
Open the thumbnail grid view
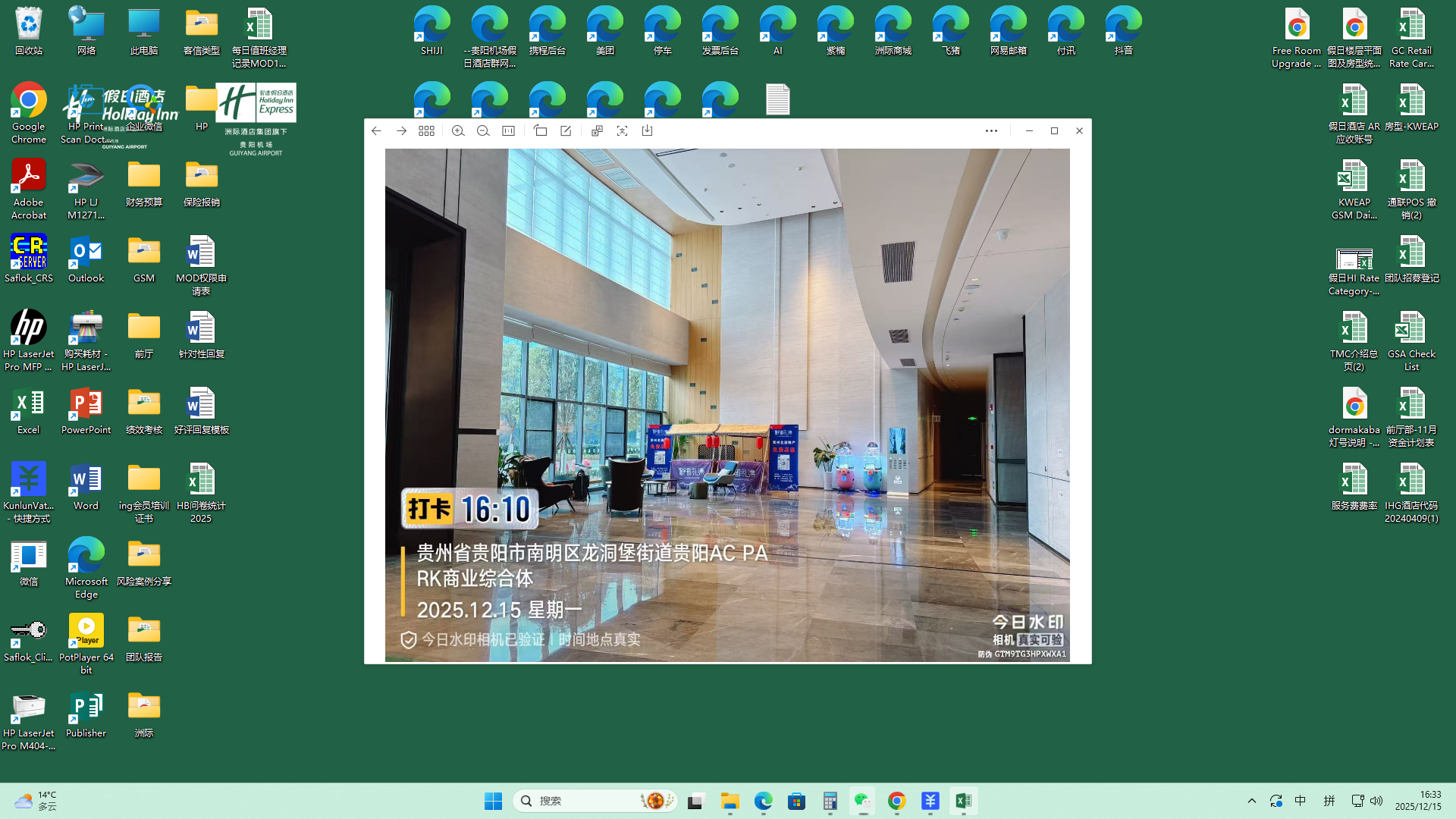pos(426,131)
